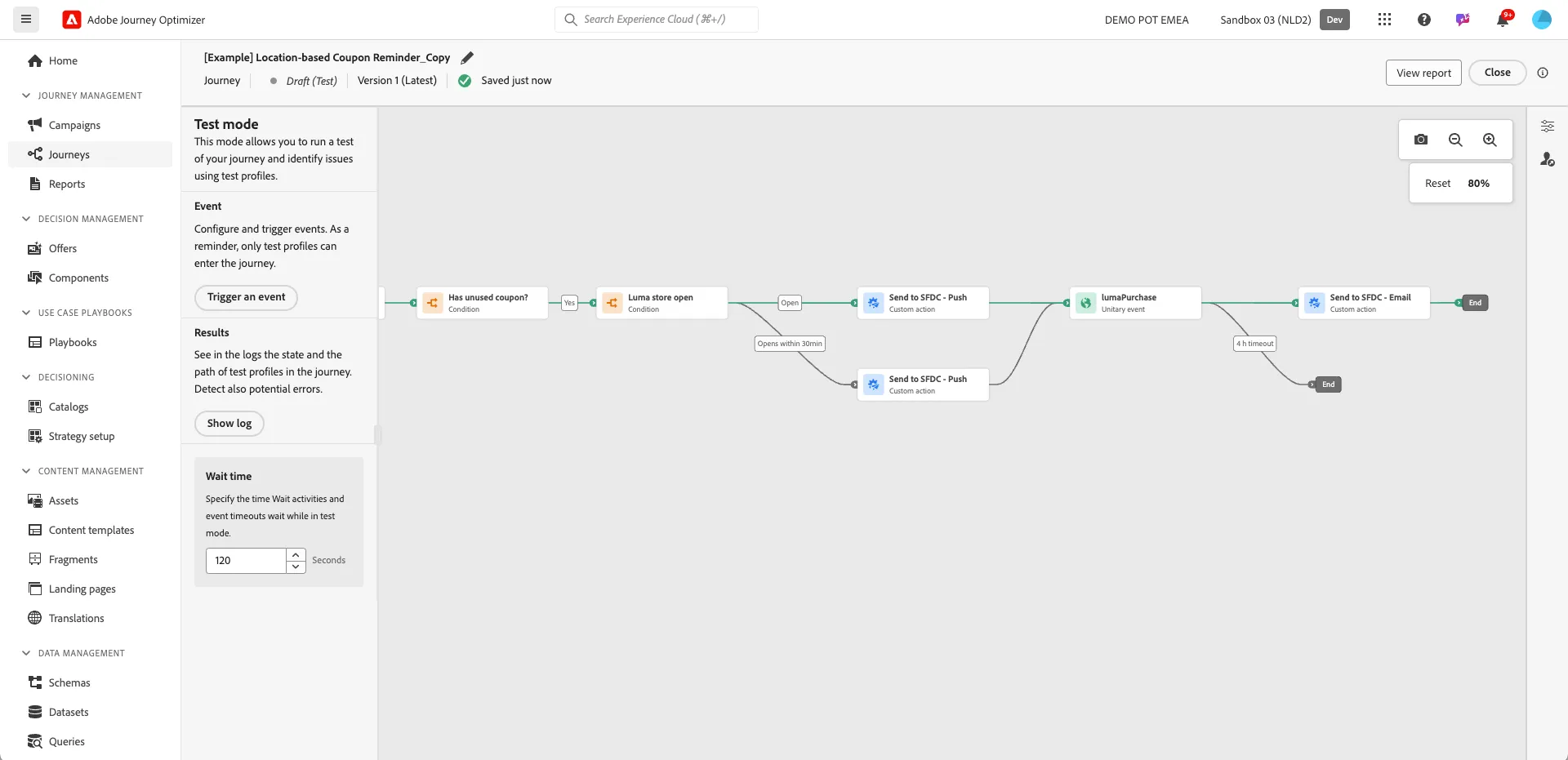Open the purple feedback chat icon
The width and height of the screenshot is (1568, 760).
click(1463, 20)
